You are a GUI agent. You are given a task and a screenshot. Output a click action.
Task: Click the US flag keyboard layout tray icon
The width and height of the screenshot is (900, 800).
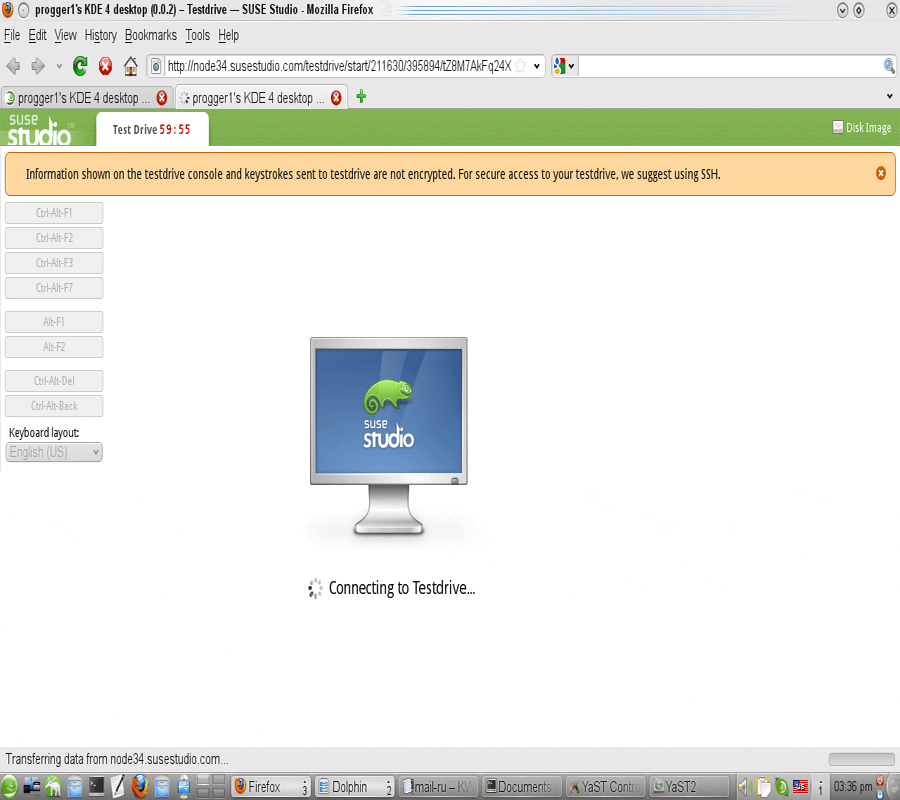[x=800, y=786]
